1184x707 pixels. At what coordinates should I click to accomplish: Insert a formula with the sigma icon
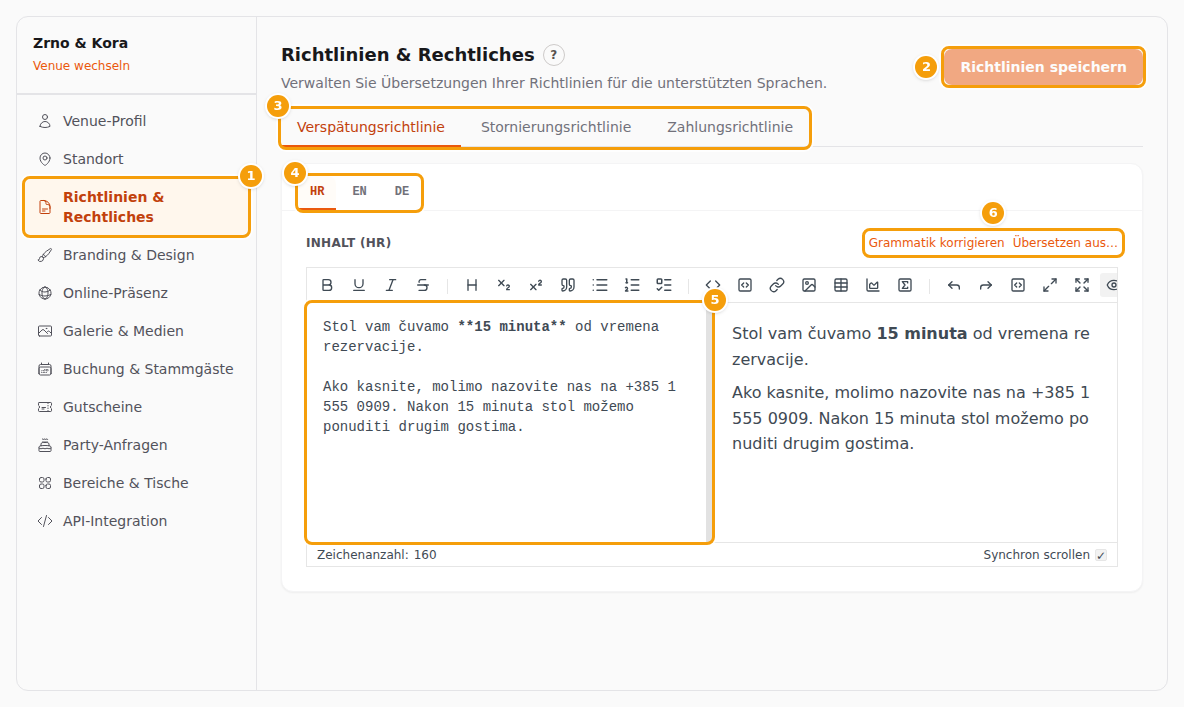click(905, 285)
